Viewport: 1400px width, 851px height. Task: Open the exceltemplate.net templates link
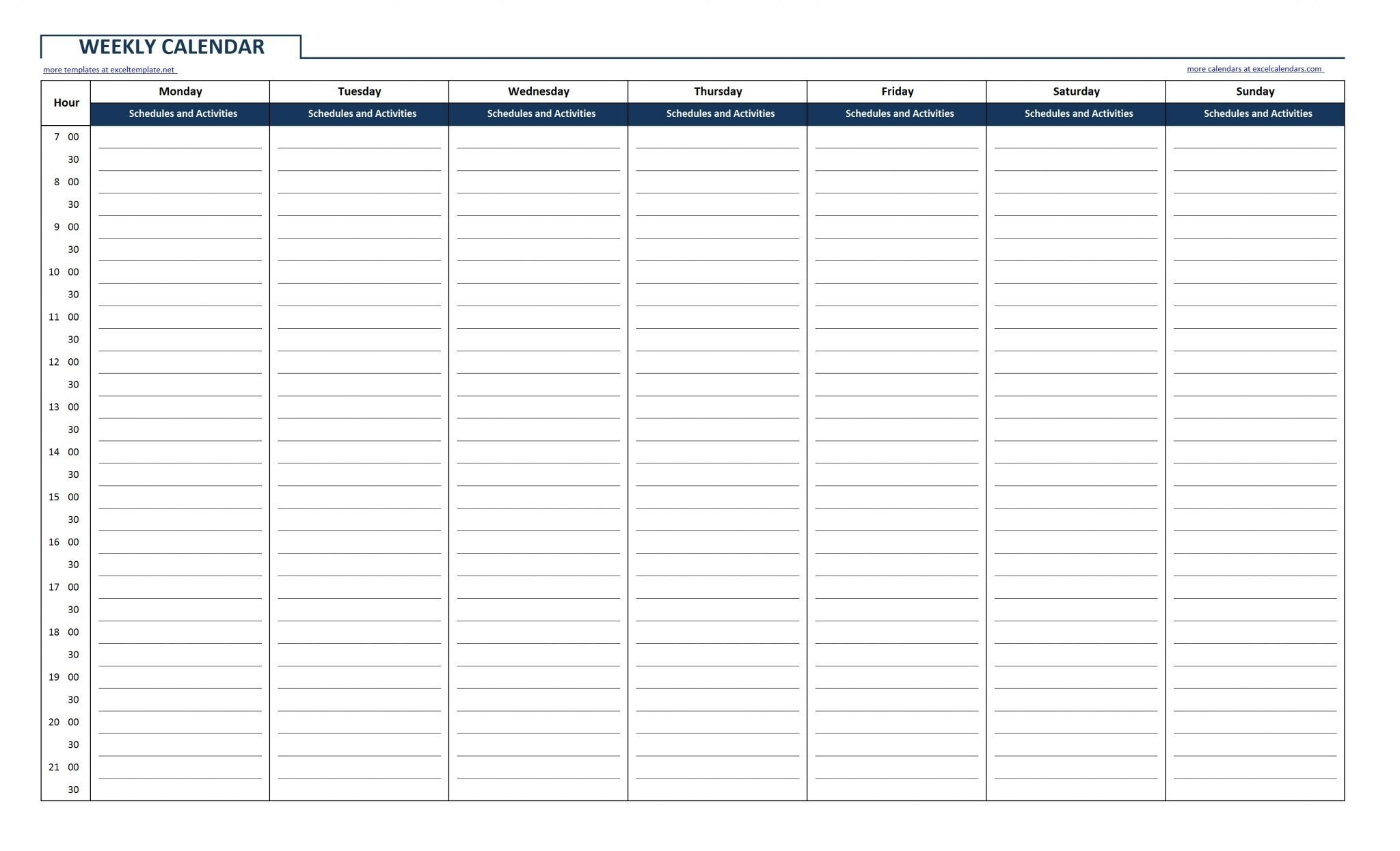(112, 69)
